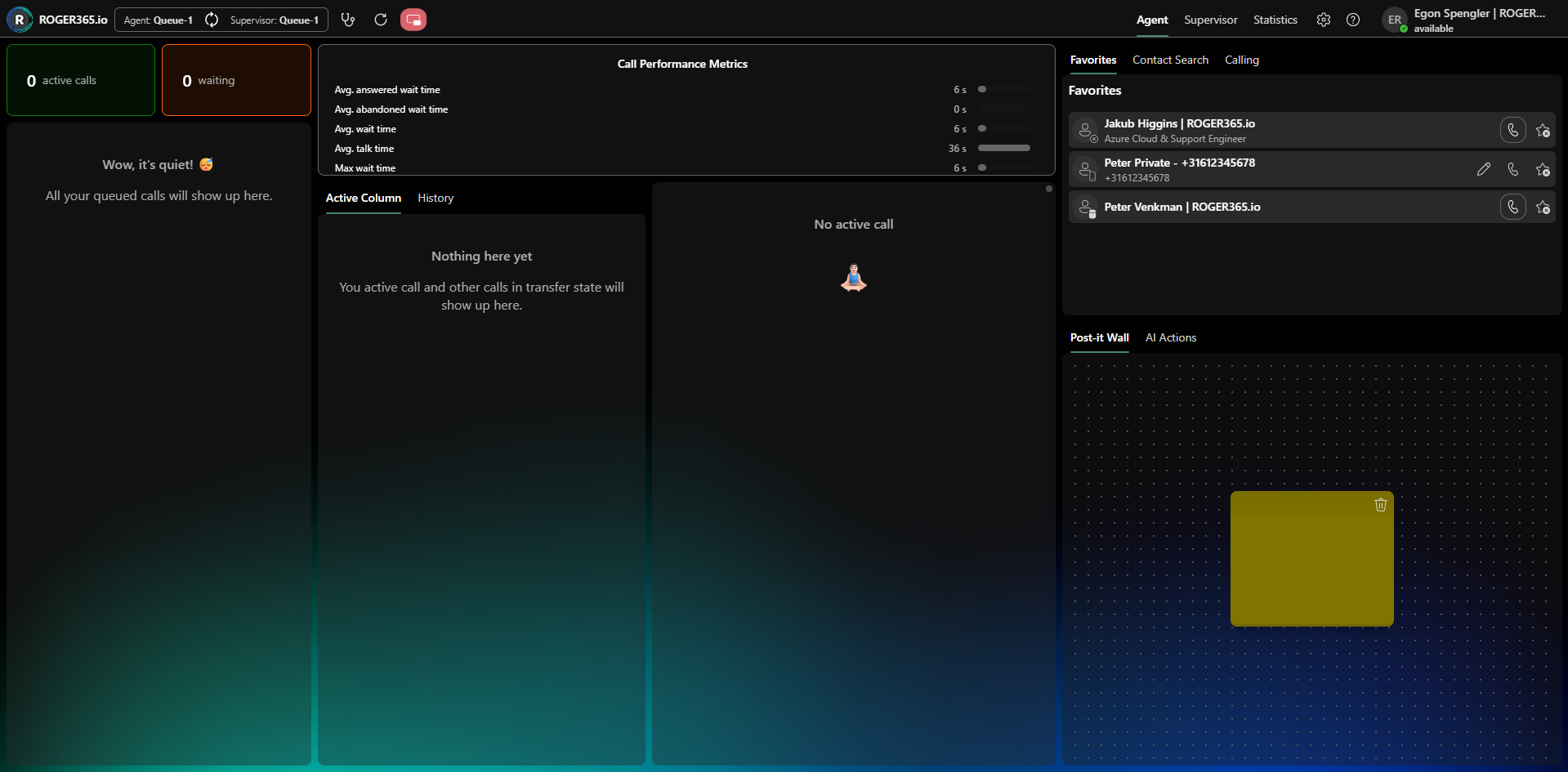Click the meditating person emoji
The height and width of the screenshot is (772, 1568).
tap(854, 278)
